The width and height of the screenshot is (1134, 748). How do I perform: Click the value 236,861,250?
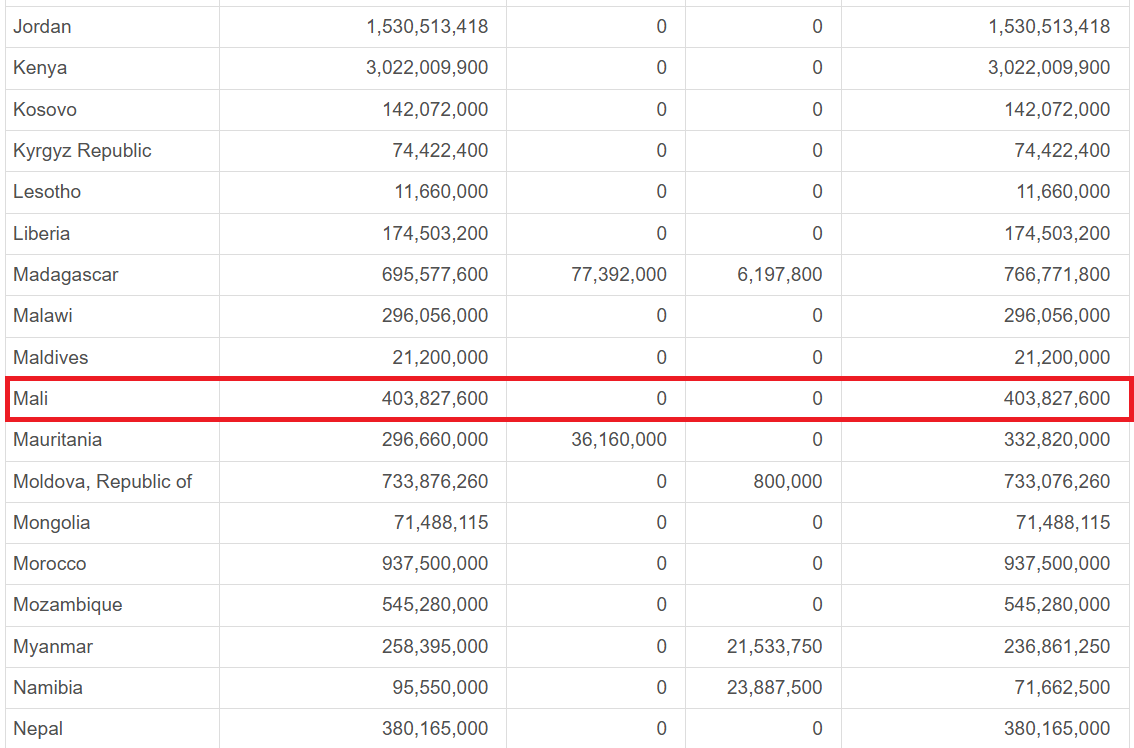[1057, 647]
